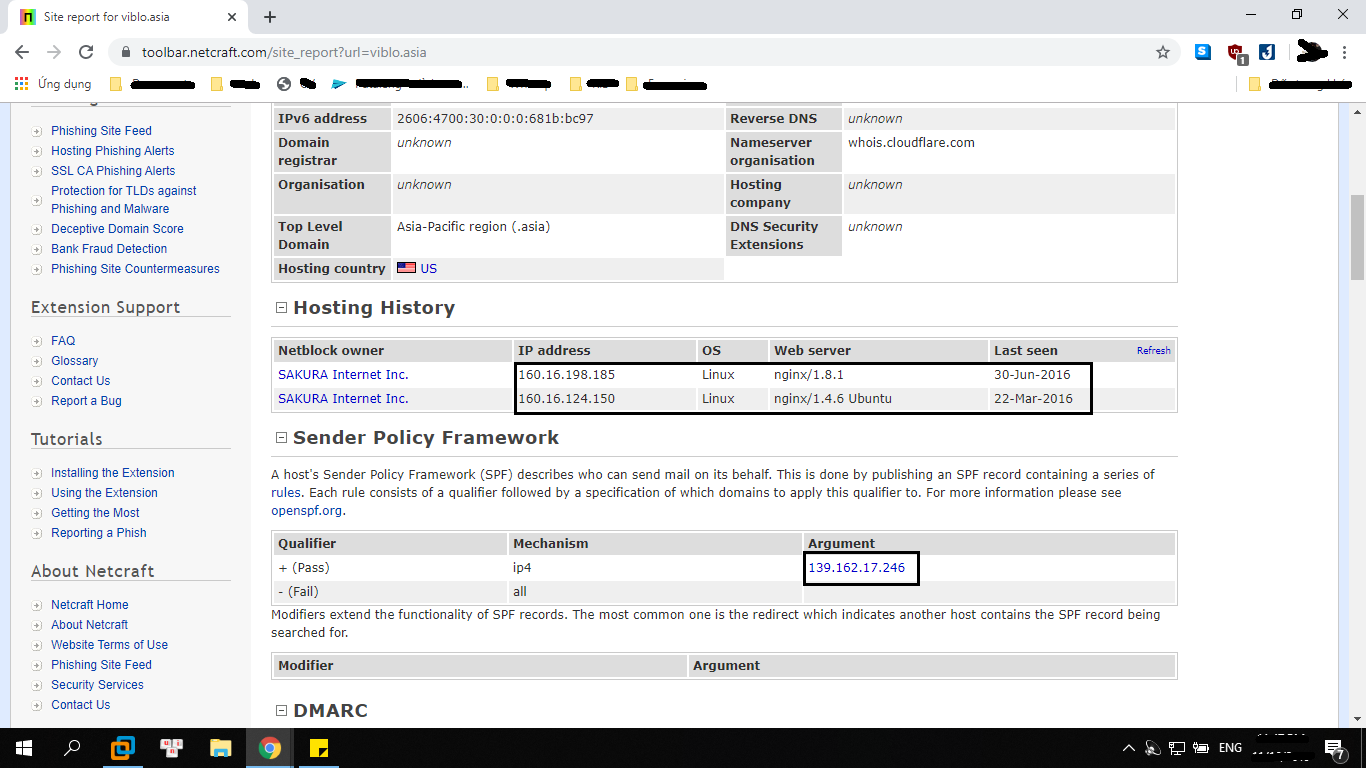Open the US hosting country link
Viewport: 1366px width, 768px height.
[x=428, y=269]
